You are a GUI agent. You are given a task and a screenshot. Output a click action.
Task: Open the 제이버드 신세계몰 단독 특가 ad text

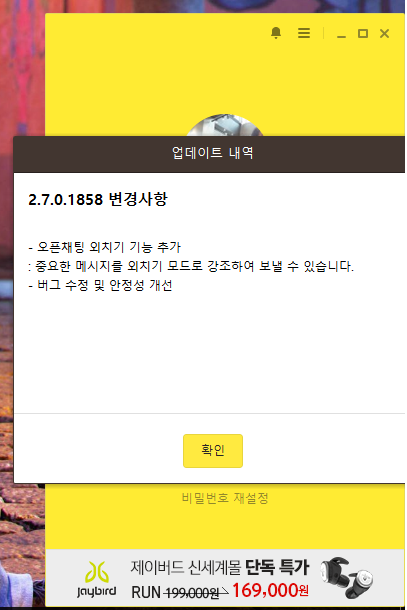pos(220,568)
